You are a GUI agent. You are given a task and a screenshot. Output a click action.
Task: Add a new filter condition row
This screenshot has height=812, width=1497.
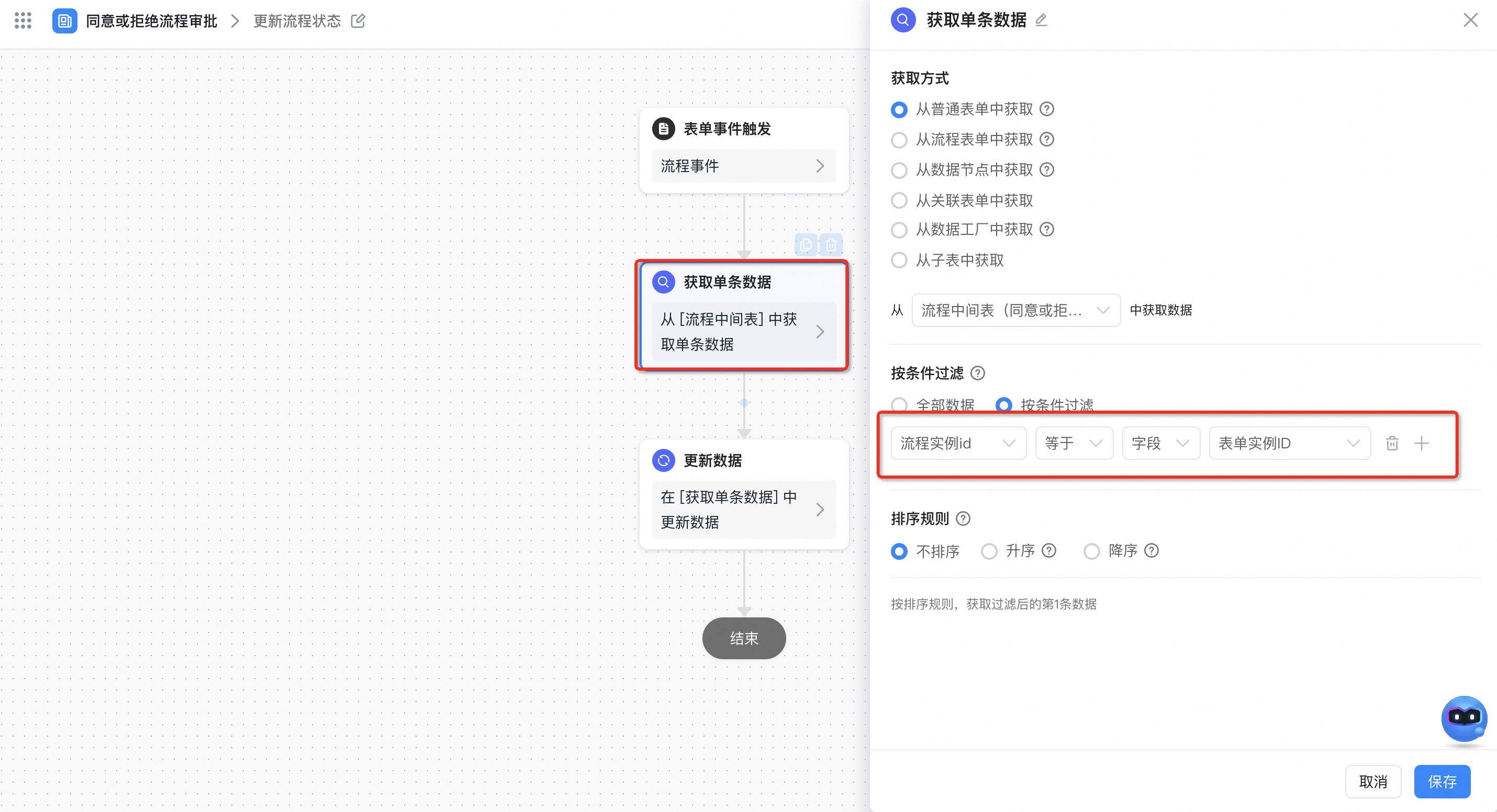1422,443
